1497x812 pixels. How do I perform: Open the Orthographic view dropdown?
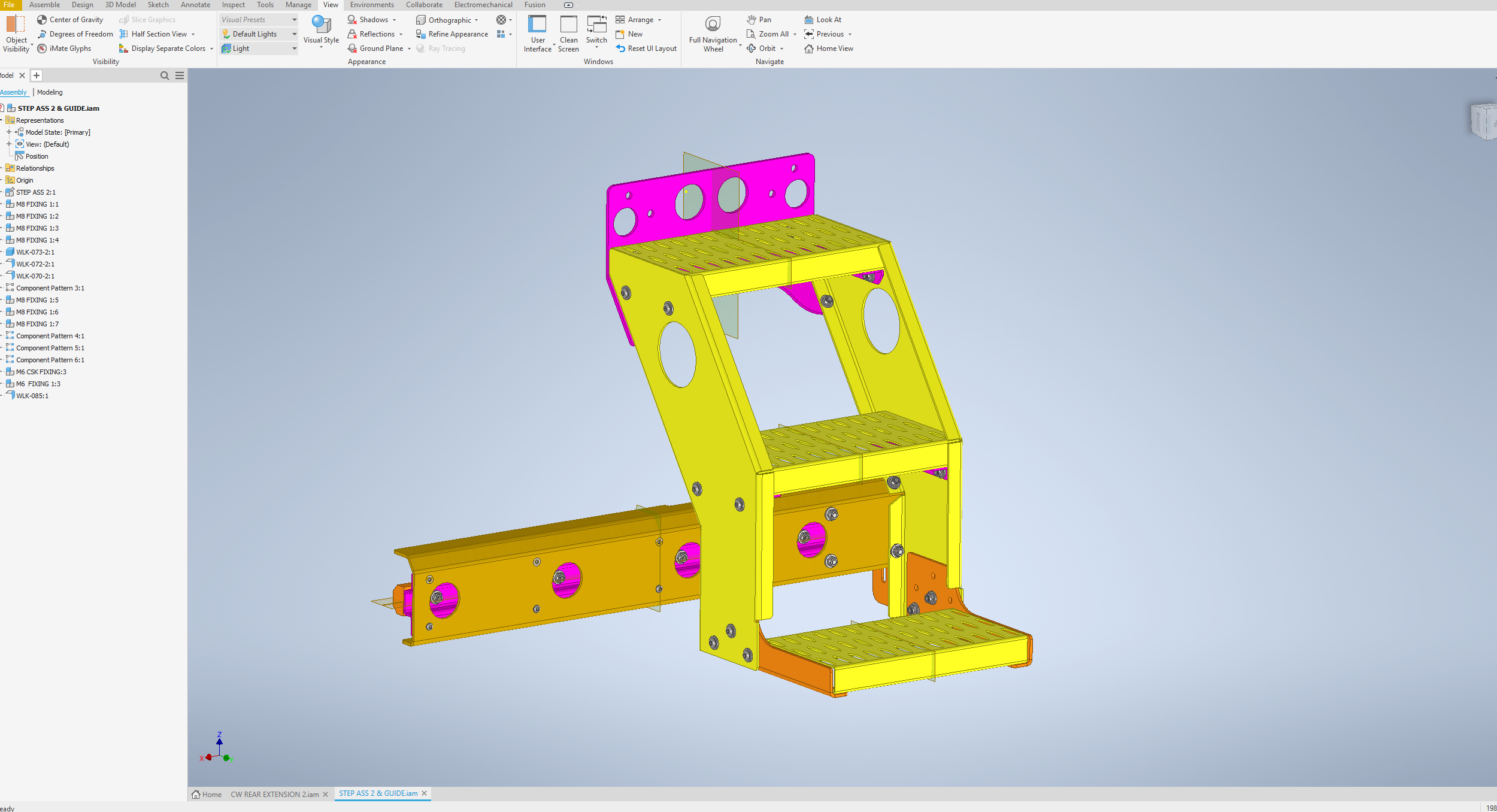(477, 20)
